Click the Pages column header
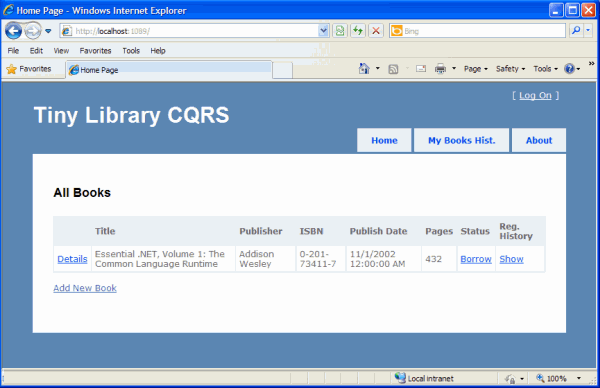This screenshot has height=388, width=600. (439, 231)
